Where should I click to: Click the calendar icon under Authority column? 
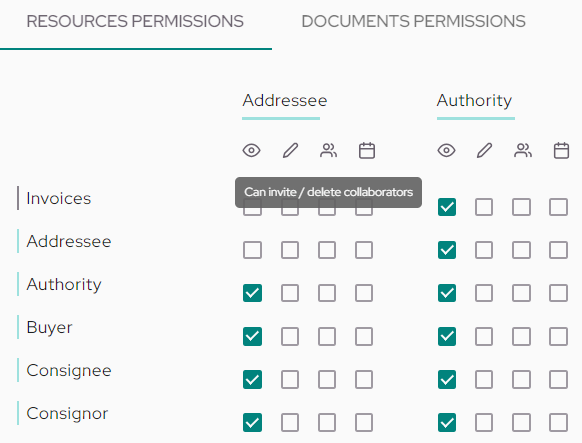(561, 151)
